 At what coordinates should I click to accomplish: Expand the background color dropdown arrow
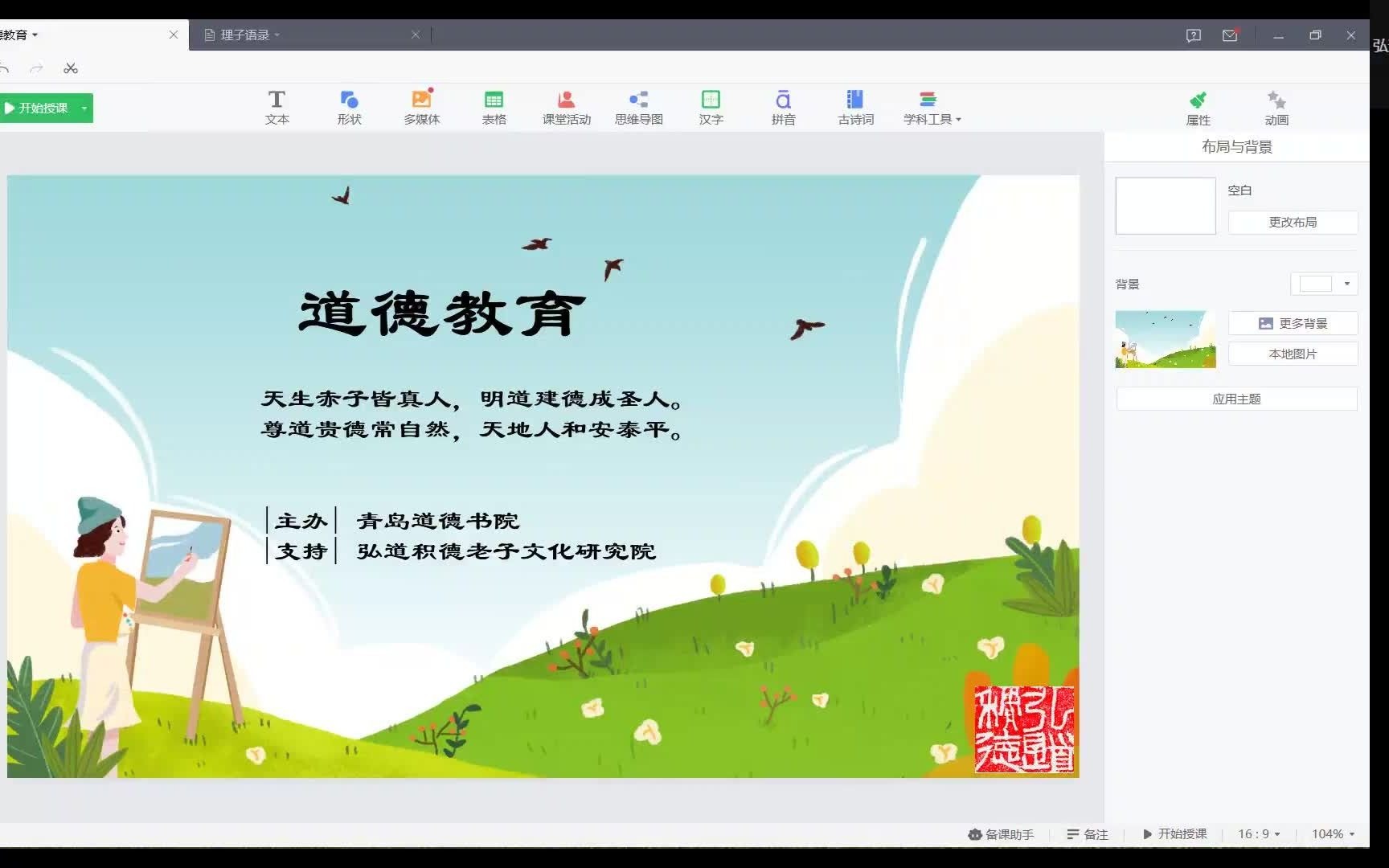click(1347, 284)
